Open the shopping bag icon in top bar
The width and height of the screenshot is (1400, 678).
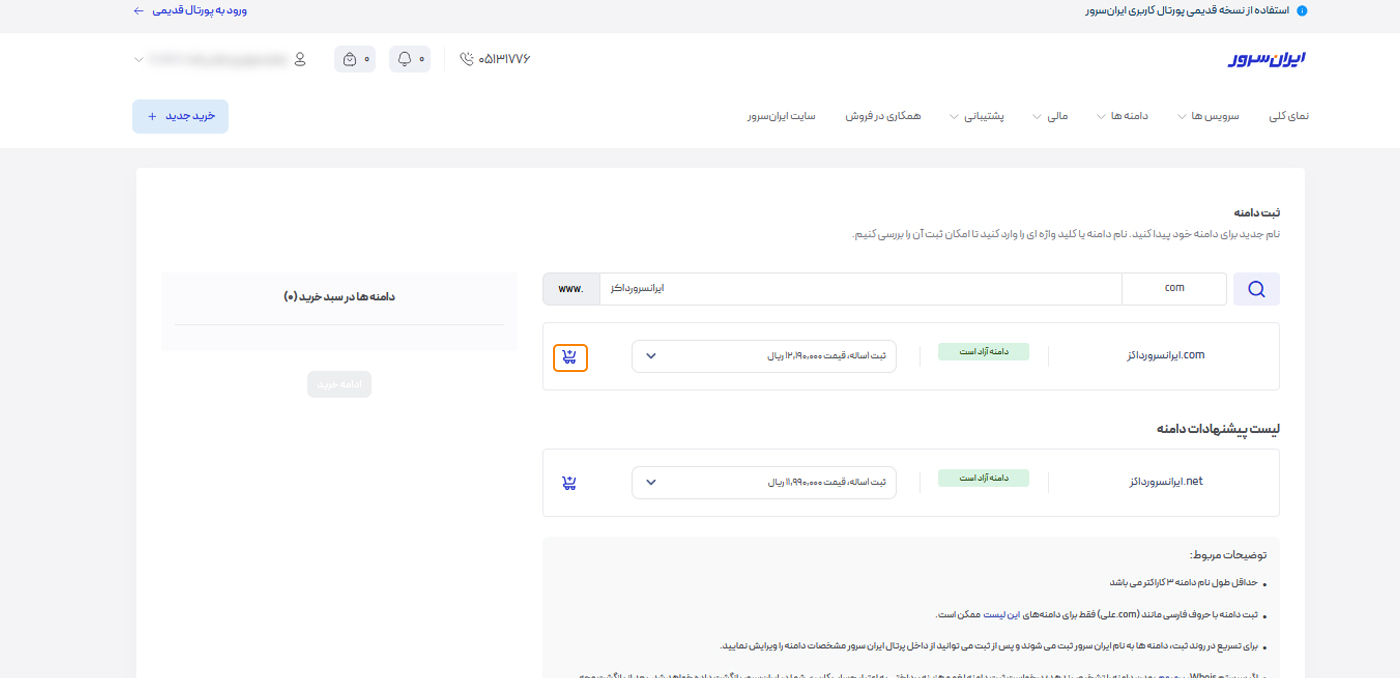pyautogui.click(x=350, y=59)
